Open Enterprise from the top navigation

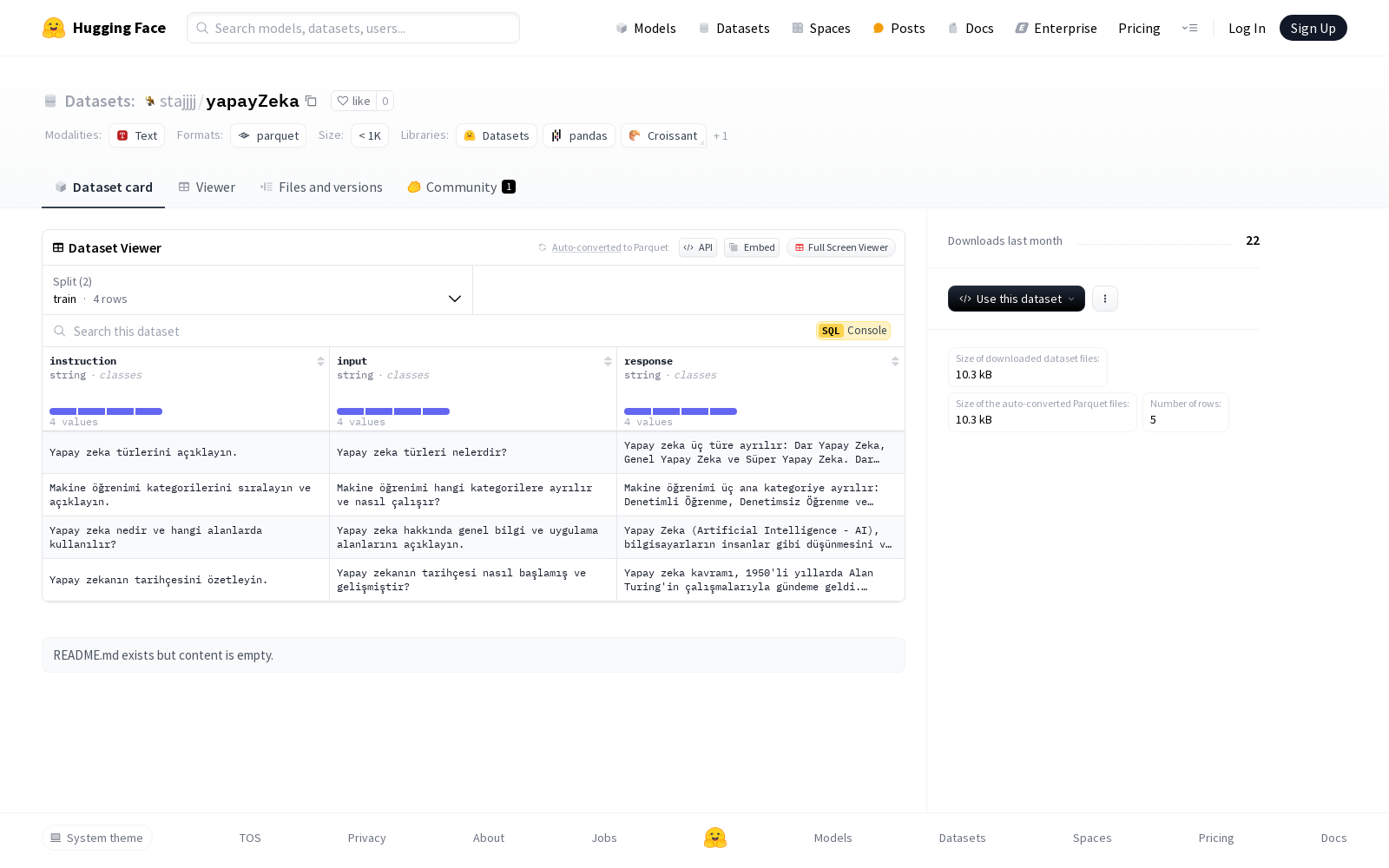tap(1056, 28)
